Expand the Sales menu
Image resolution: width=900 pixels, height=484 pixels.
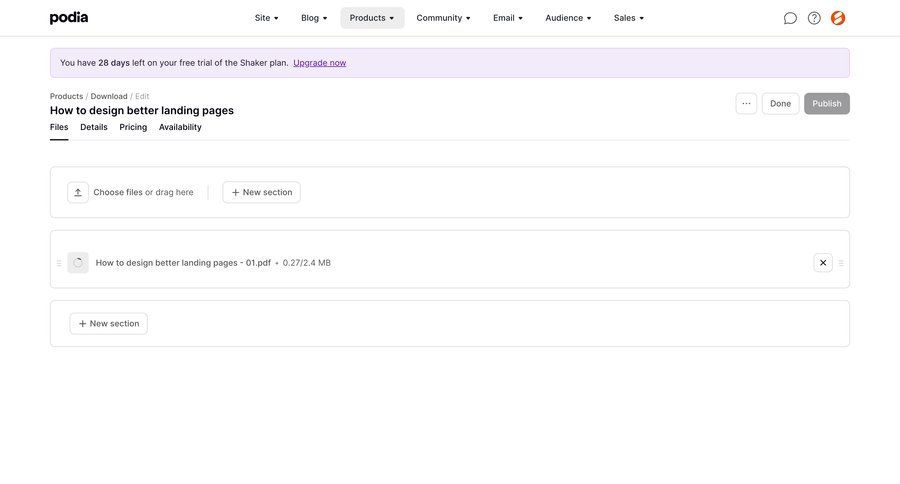(x=629, y=18)
